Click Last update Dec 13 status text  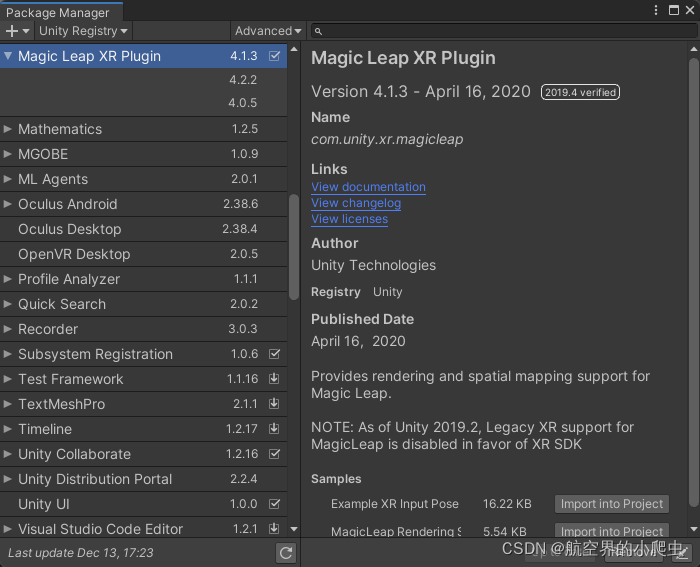(x=80, y=553)
